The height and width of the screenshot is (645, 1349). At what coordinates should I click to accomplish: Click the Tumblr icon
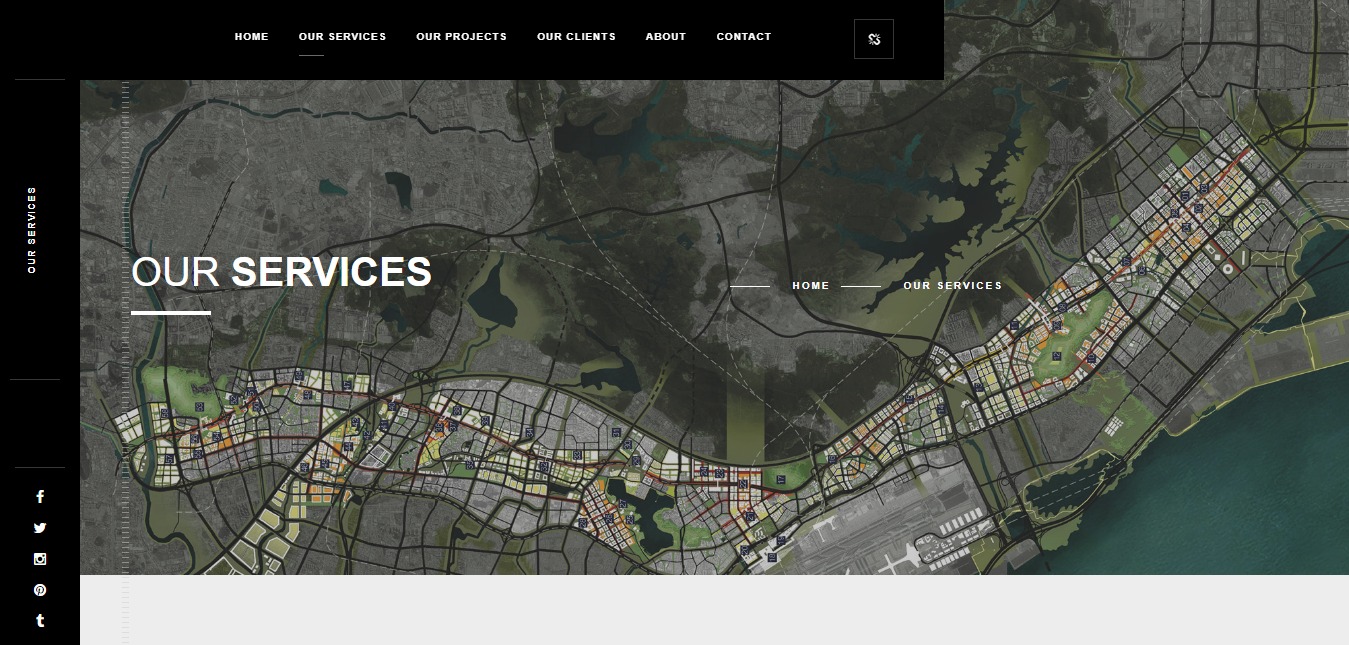[x=40, y=621]
